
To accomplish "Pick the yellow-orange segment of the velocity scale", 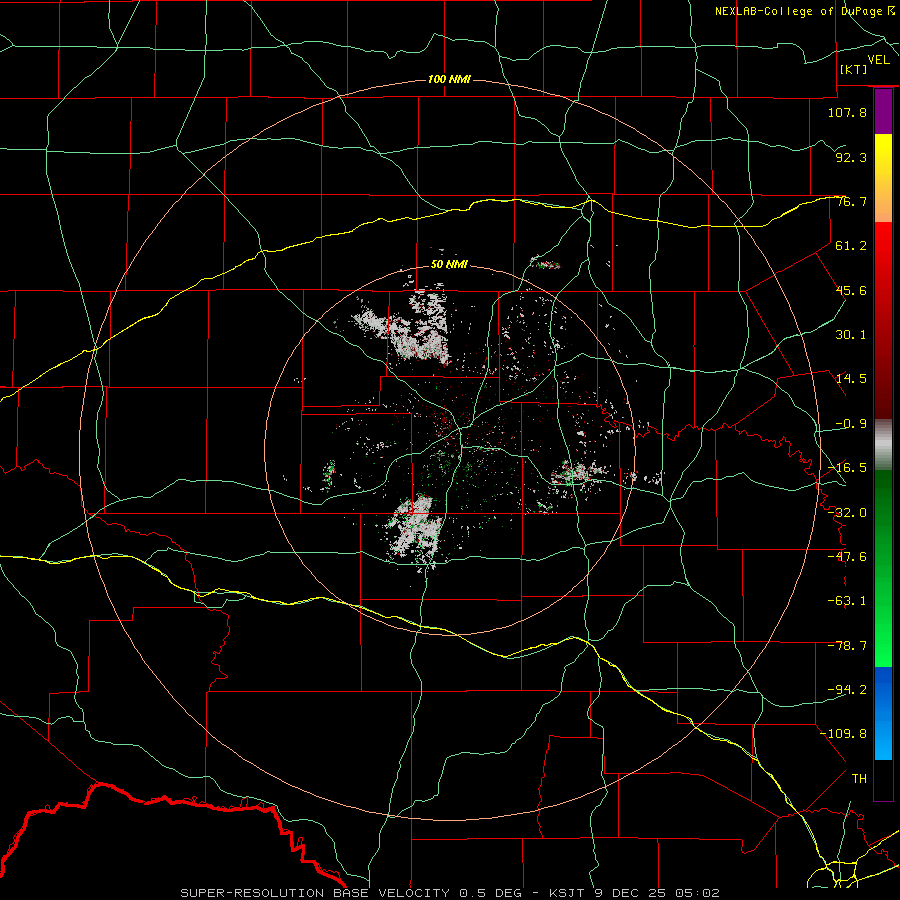I will pyautogui.click(x=883, y=178).
